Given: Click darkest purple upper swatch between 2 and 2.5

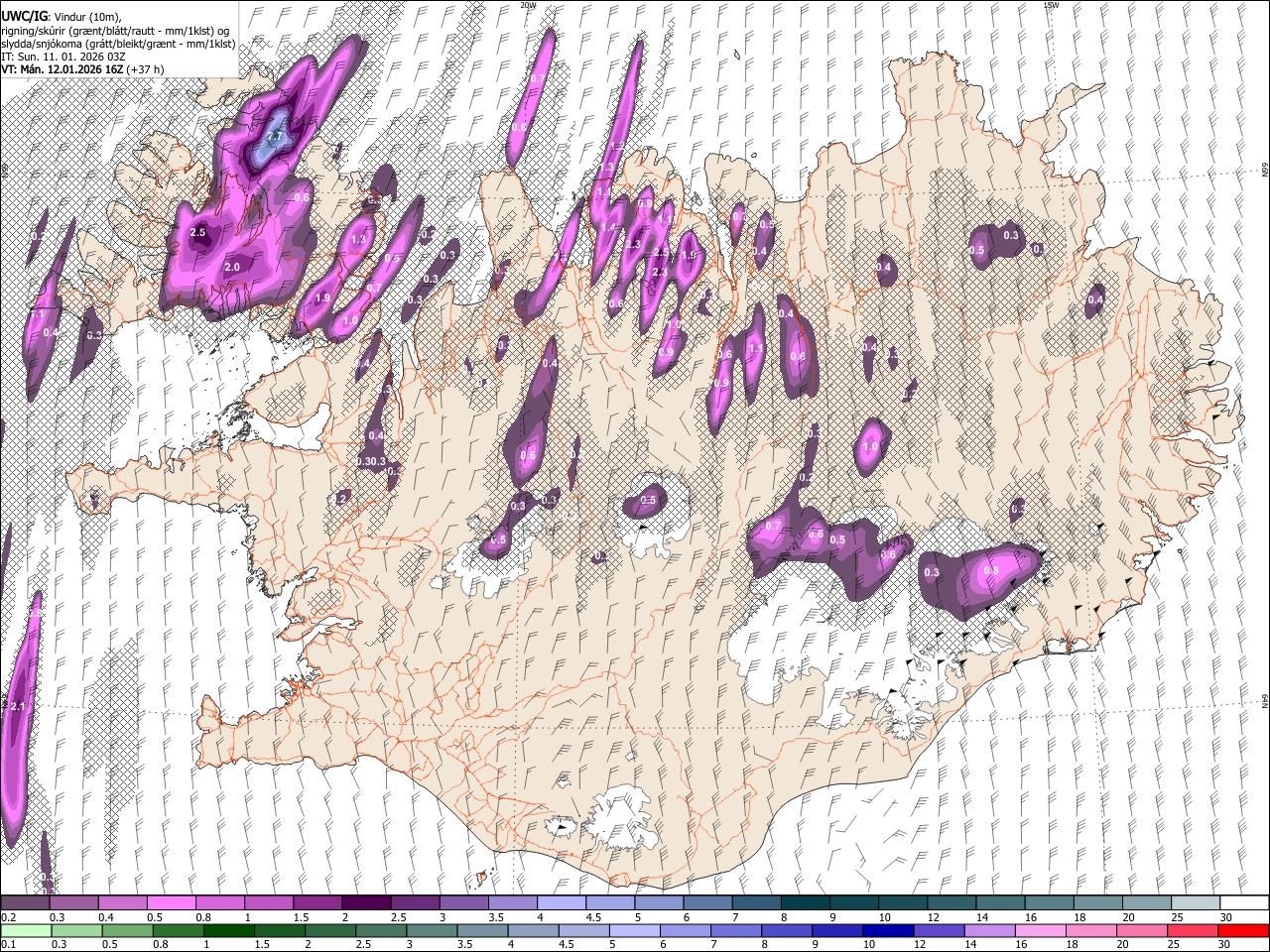Looking at the screenshot, I should pos(365,903).
